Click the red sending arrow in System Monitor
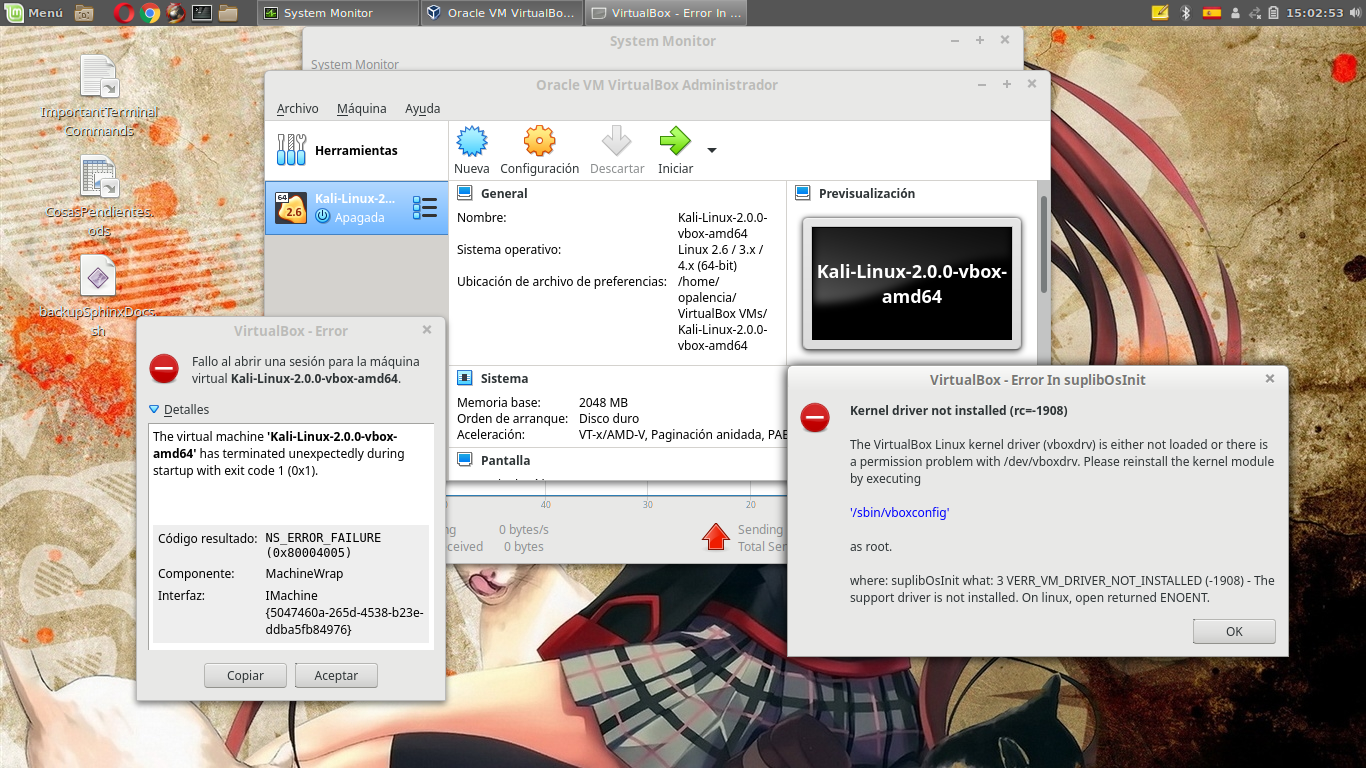The height and width of the screenshot is (768, 1366). (716, 537)
